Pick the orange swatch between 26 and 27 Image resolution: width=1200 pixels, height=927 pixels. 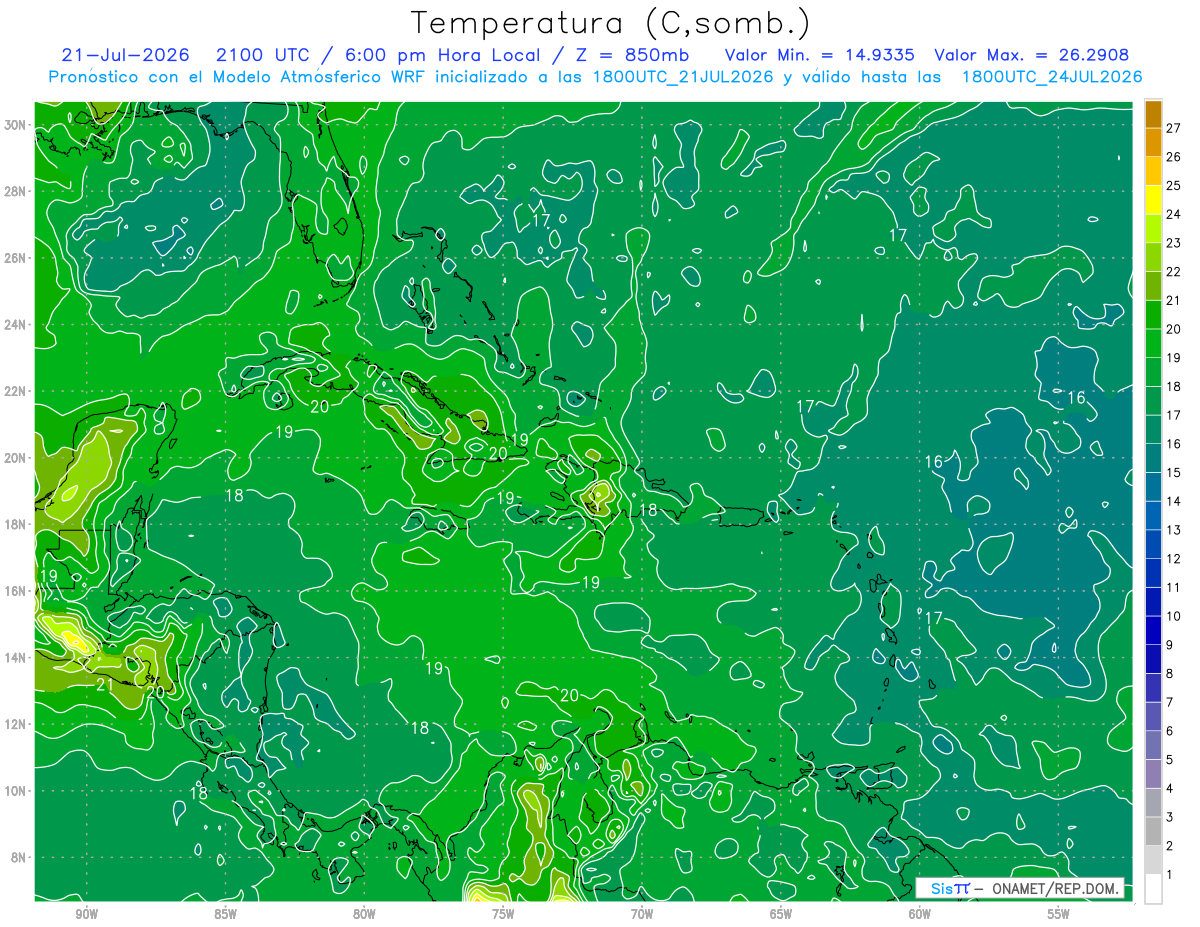(x=1154, y=142)
